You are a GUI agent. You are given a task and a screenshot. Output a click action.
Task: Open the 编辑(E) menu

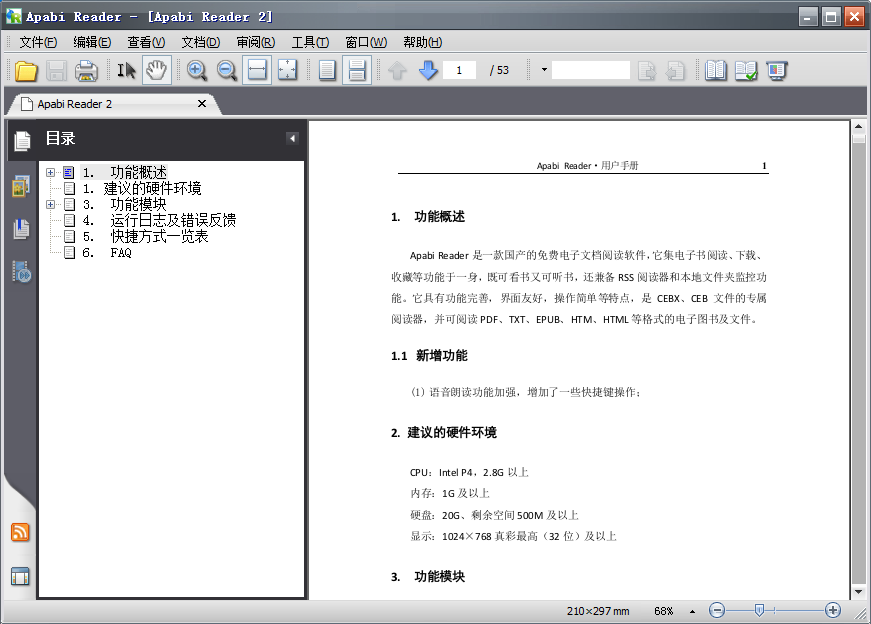pos(92,42)
